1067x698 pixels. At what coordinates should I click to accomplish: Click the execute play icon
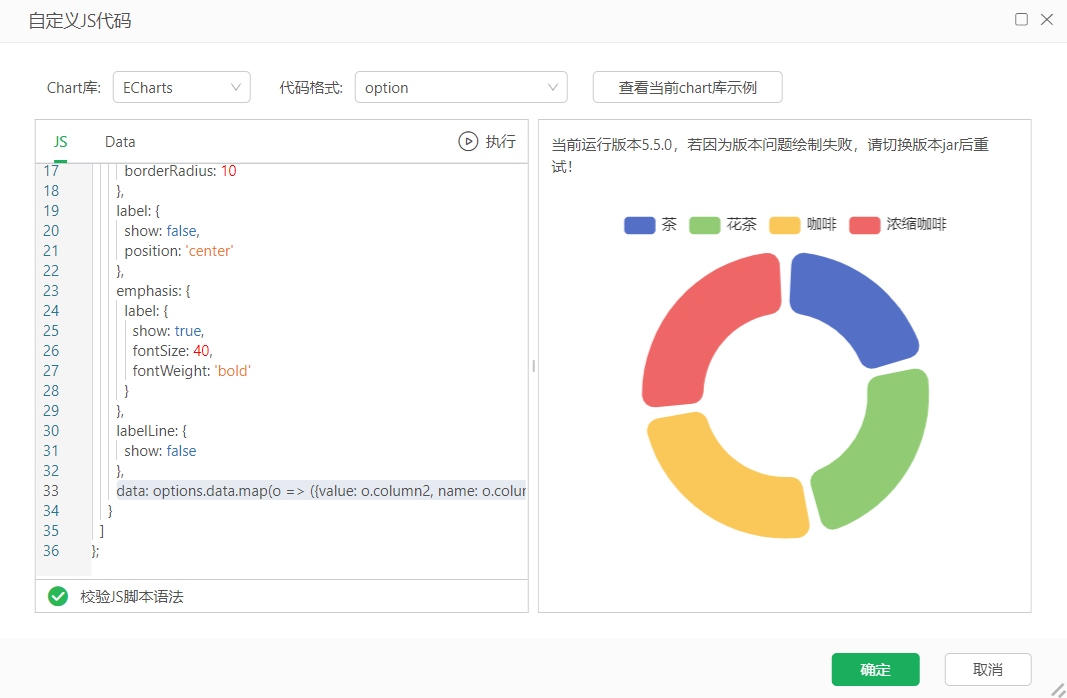(467, 142)
